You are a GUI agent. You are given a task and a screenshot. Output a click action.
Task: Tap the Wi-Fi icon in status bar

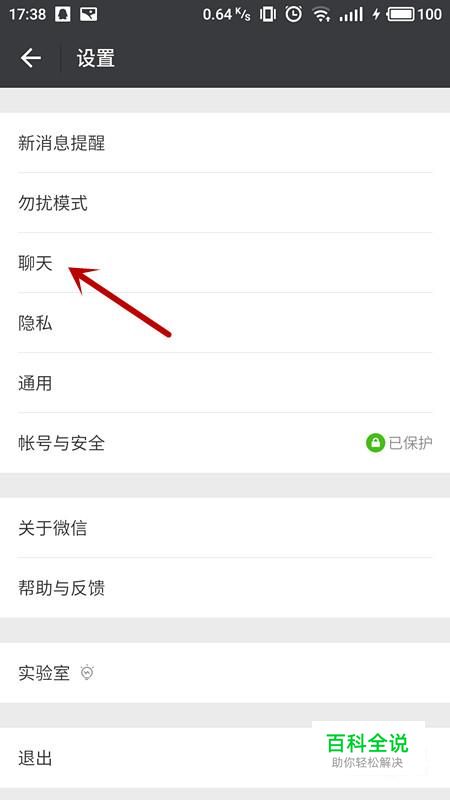click(321, 14)
